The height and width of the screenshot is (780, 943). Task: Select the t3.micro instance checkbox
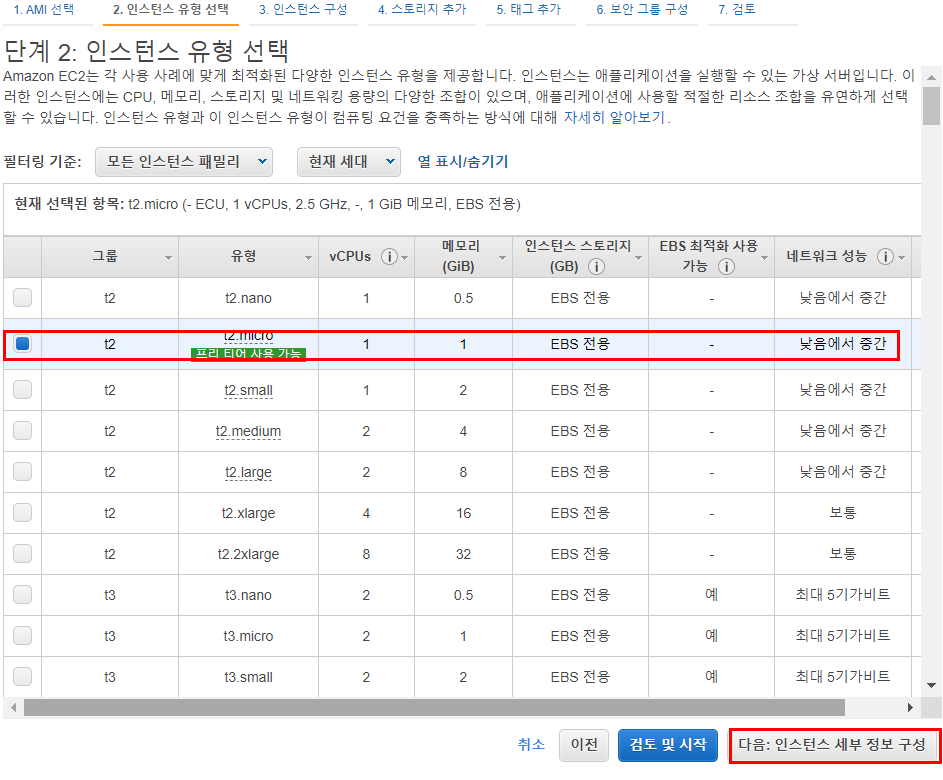23,636
